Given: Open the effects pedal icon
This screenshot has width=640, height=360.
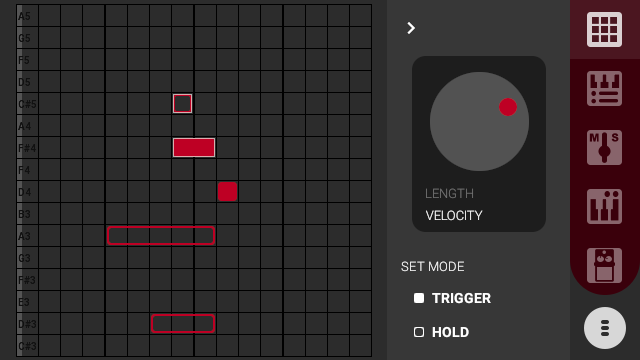Looking at the screenshot, I should pyautogui.click(x=604, y=265).
